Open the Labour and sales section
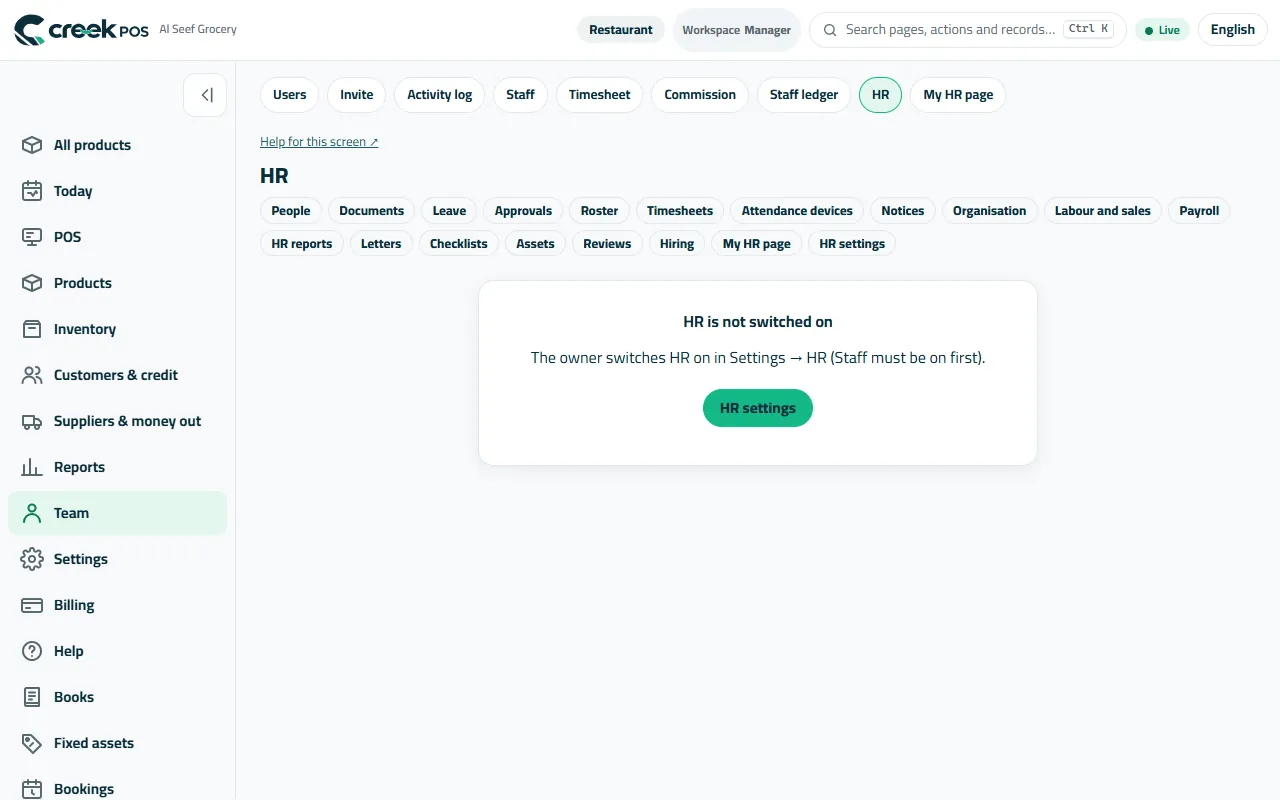1280x800 pixels. [x=1103, y=211]
